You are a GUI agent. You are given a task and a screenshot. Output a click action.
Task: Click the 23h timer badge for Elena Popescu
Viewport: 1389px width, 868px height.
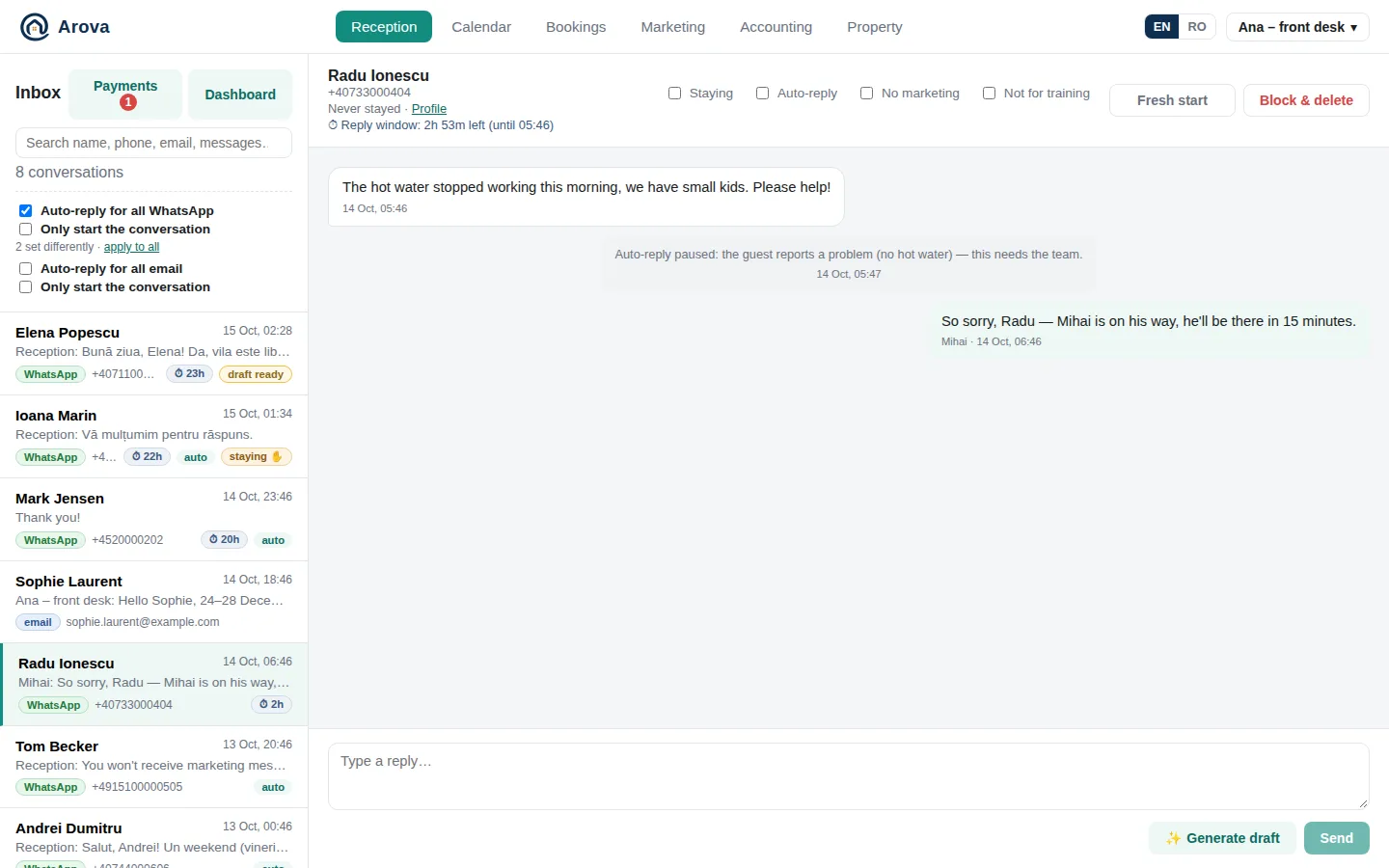click(190, 374)
